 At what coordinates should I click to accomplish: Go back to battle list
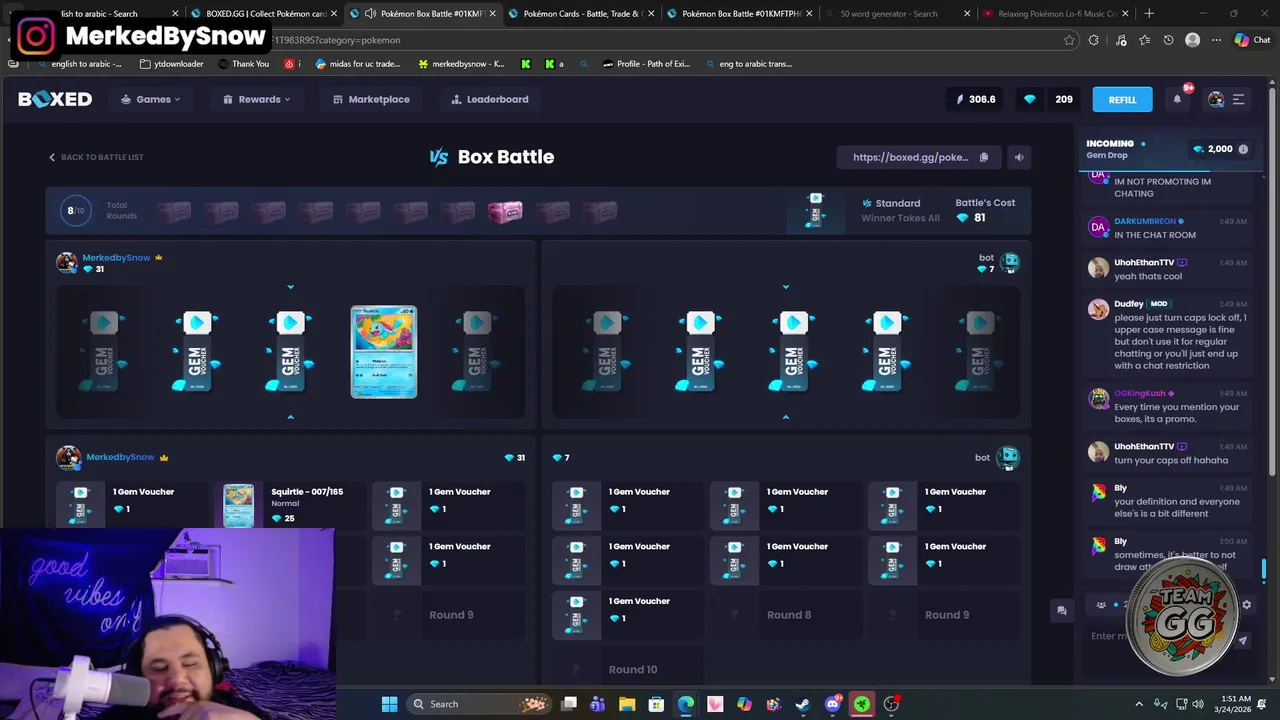tap(96, 157)
